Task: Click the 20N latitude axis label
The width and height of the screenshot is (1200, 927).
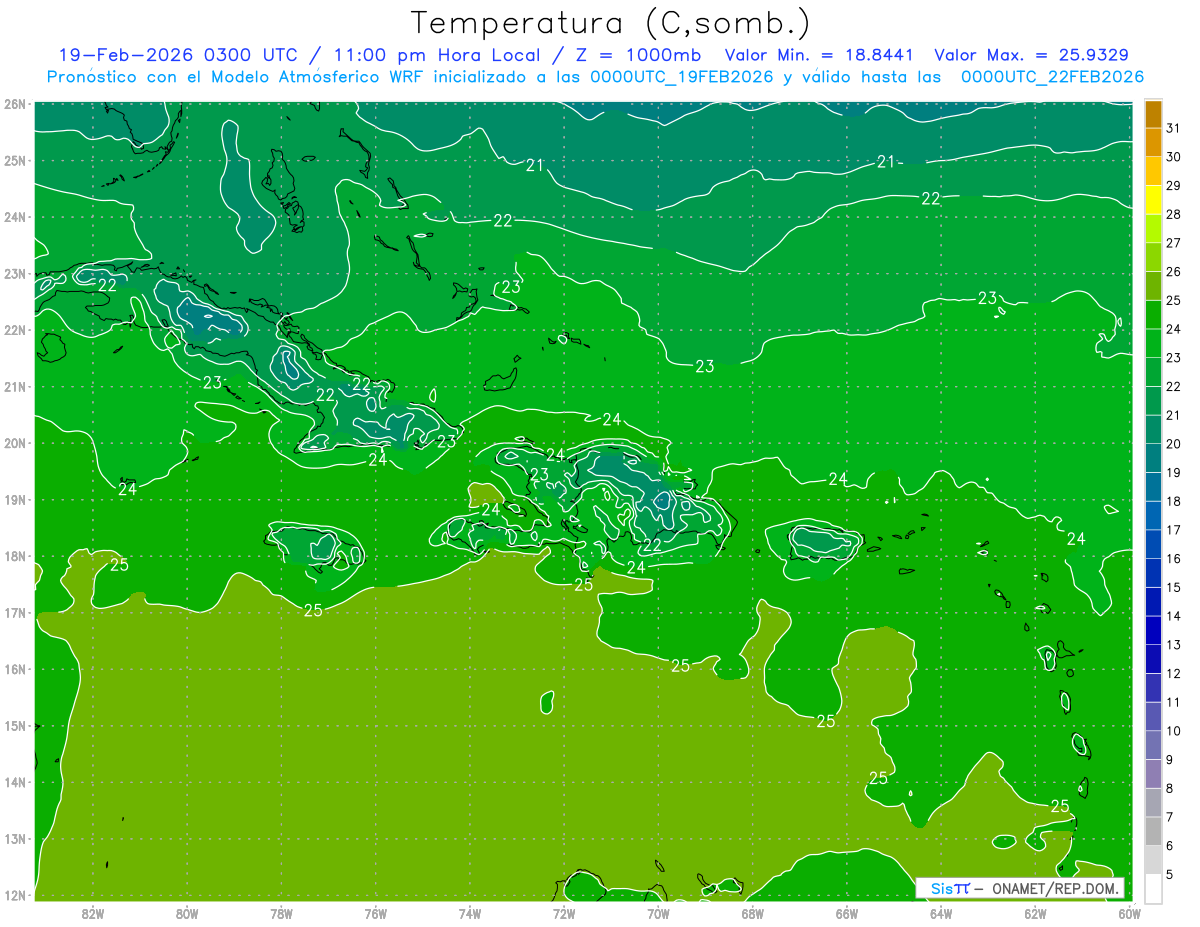Action: tap(14, 443)
